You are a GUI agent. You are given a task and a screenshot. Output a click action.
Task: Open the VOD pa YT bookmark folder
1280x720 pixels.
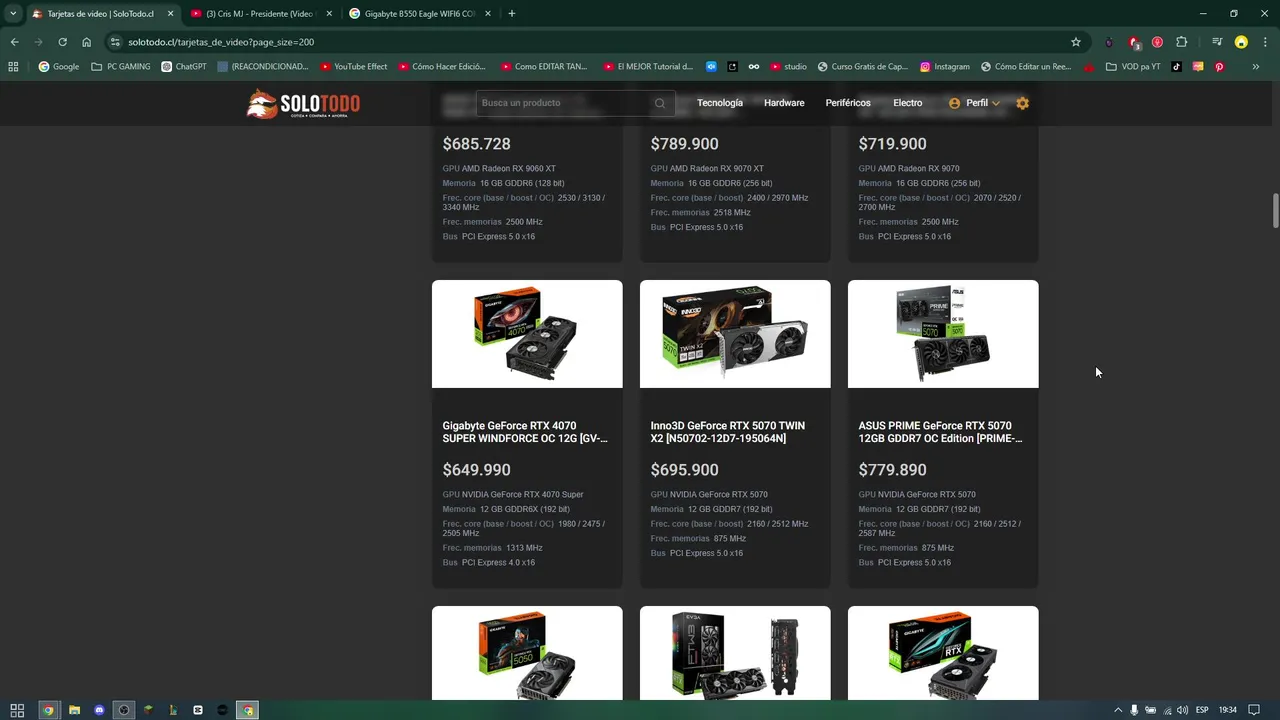(x=1133, y=67)
